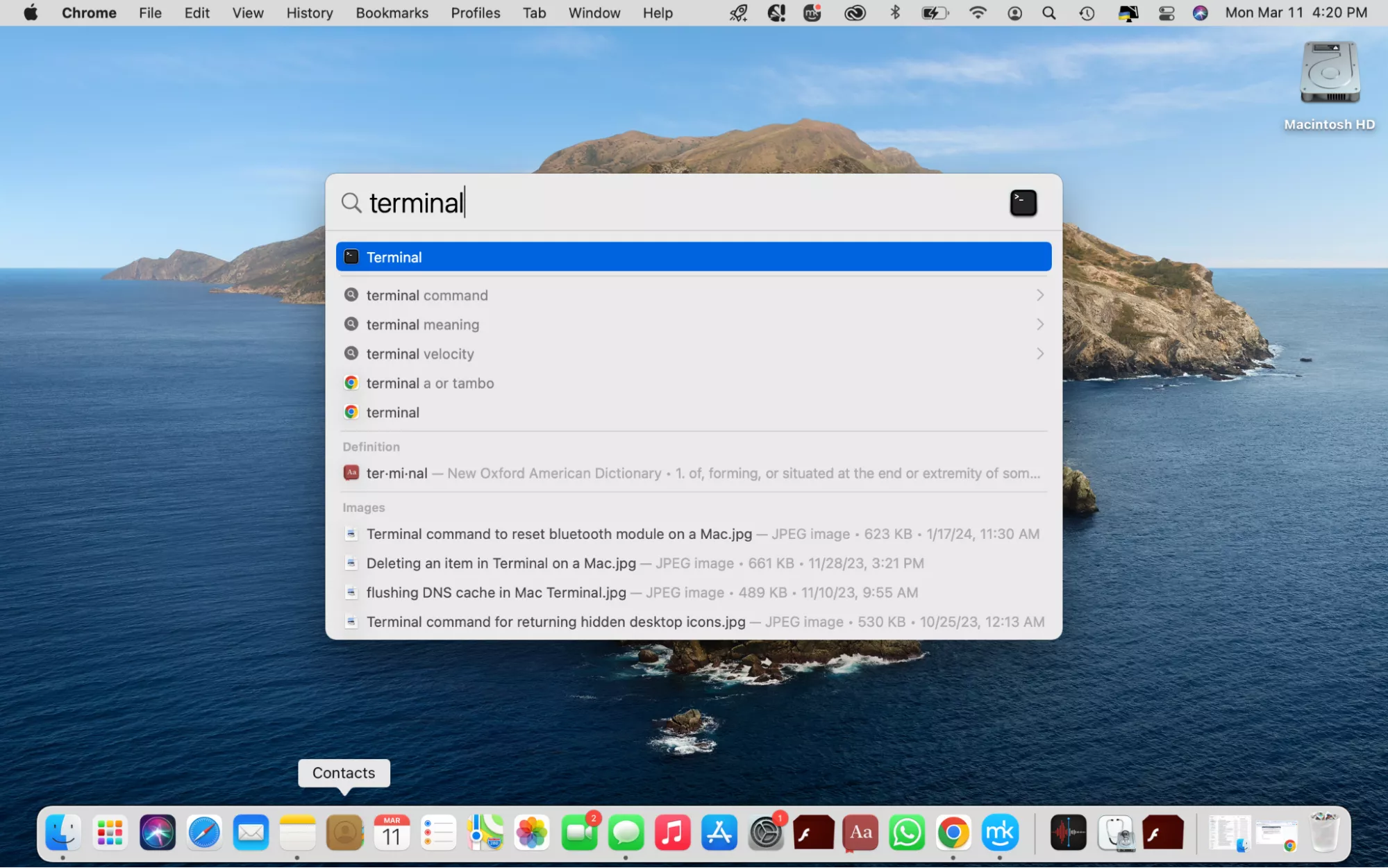Open Bluetooth status menu
1388x868 pixels.
[x=895, y=12]
